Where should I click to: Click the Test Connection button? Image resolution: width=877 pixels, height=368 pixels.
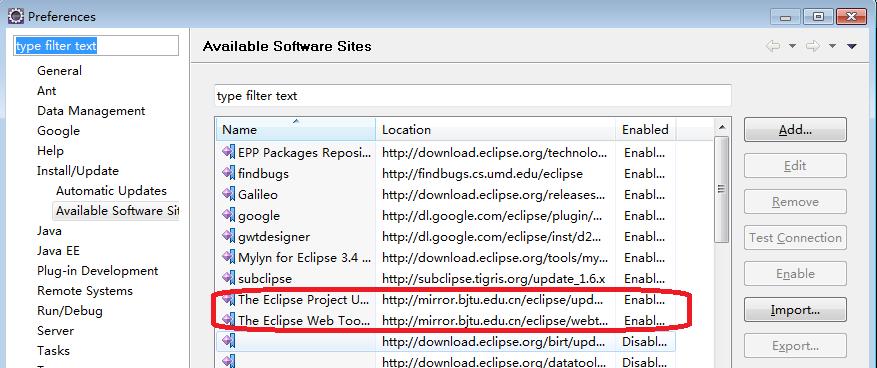coord(795,238)
